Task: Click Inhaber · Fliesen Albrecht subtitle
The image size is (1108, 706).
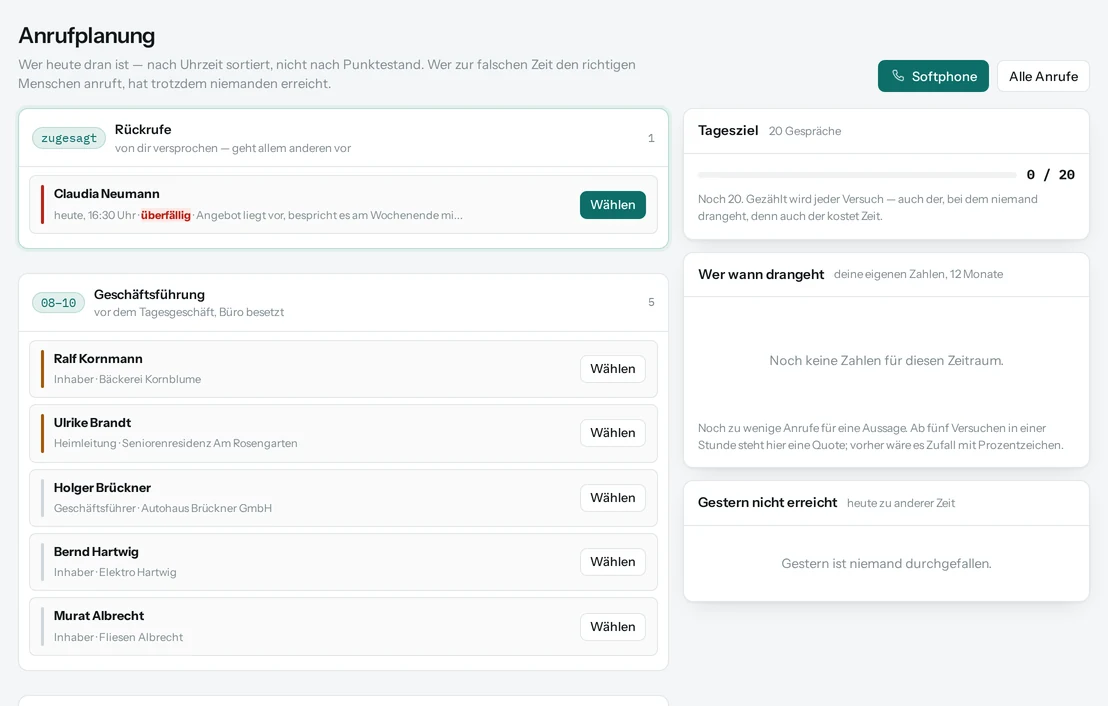Action: pos(119,637)
